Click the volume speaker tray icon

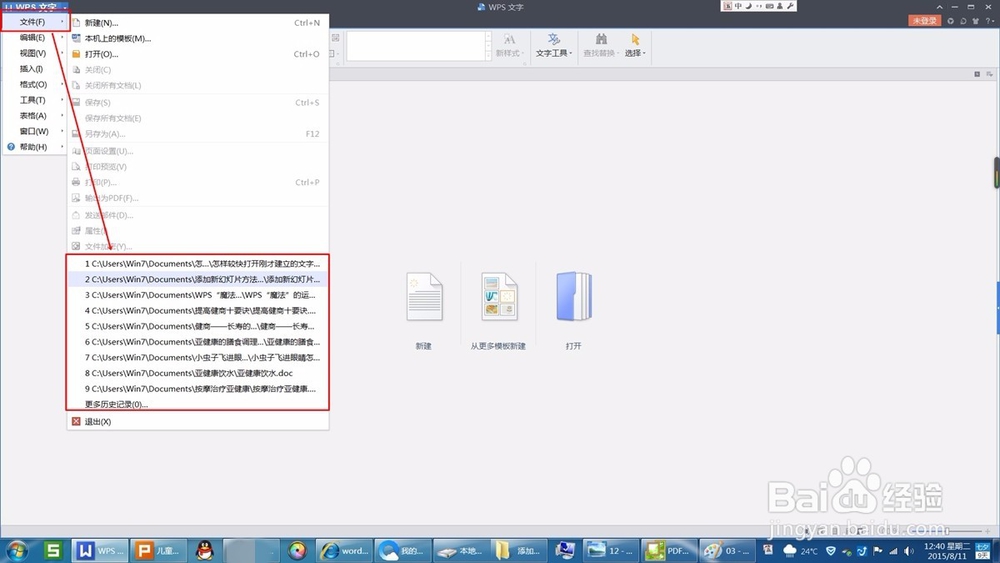909,551
